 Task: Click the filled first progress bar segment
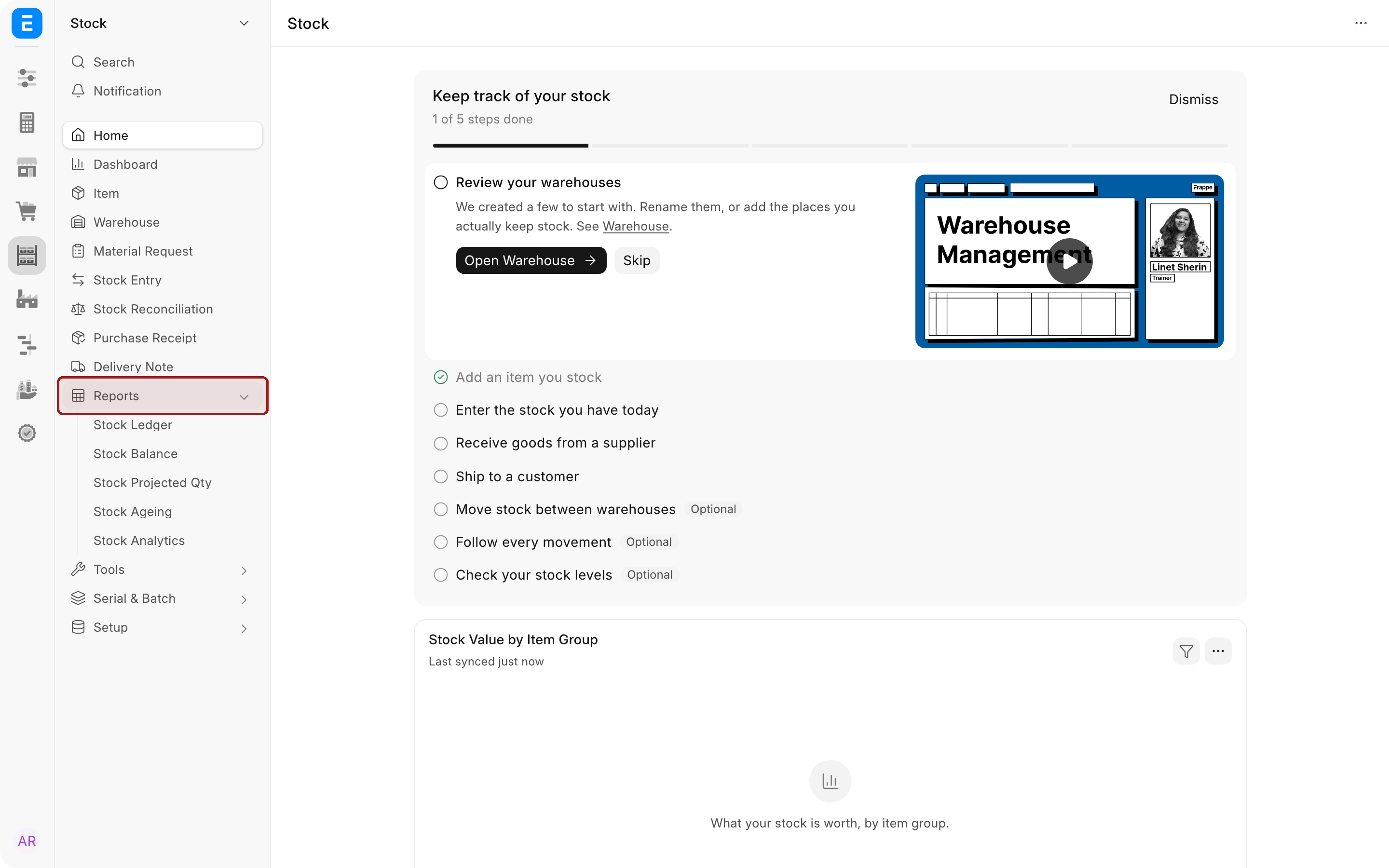point(510,146)
